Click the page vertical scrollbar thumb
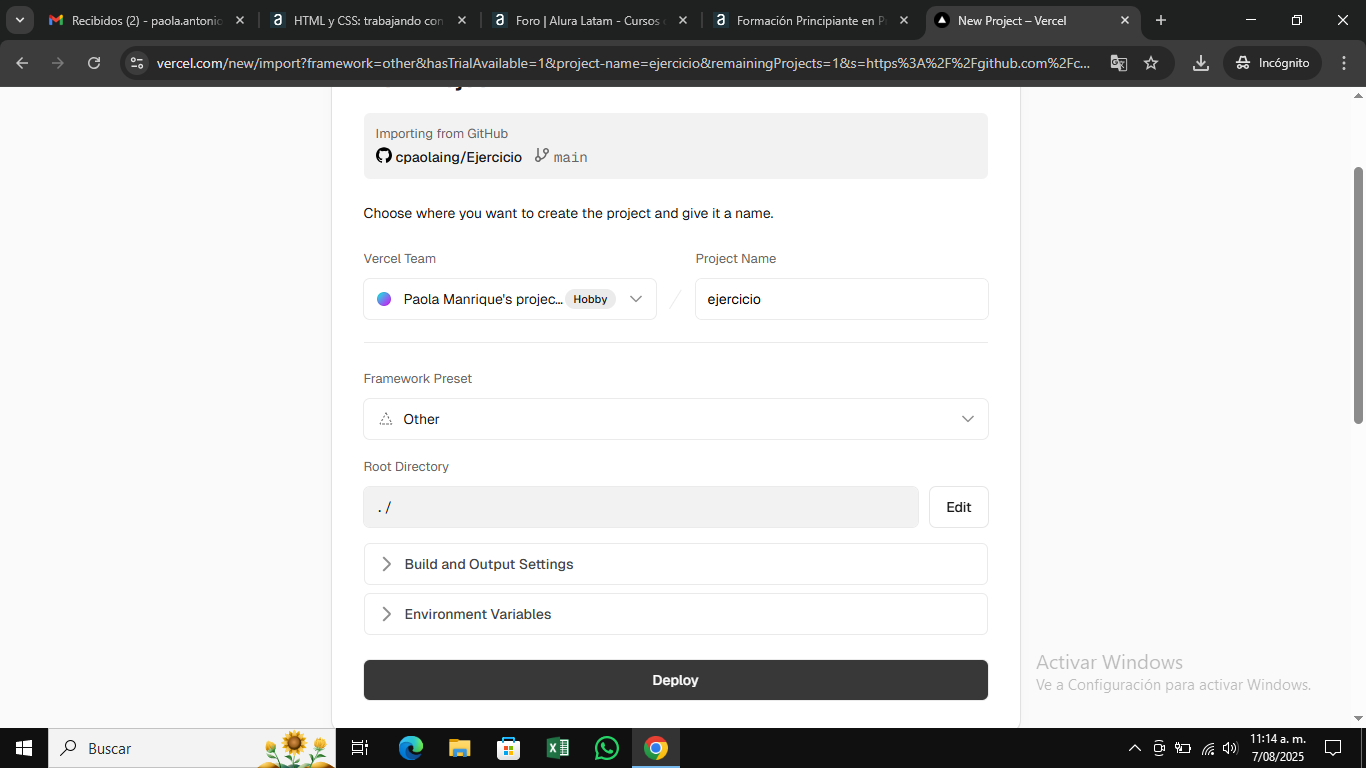Viewport: 1366px width, 768px height. [1358, 295]
